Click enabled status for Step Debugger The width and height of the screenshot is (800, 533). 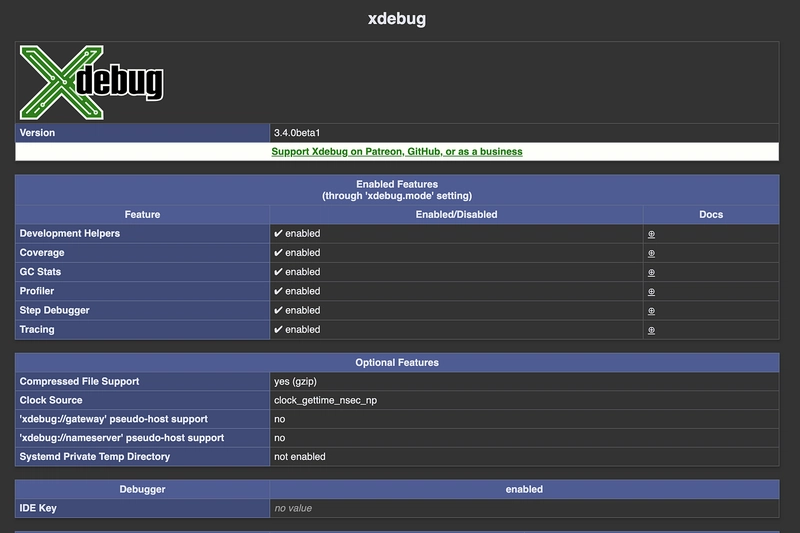[x=297, y=311]
